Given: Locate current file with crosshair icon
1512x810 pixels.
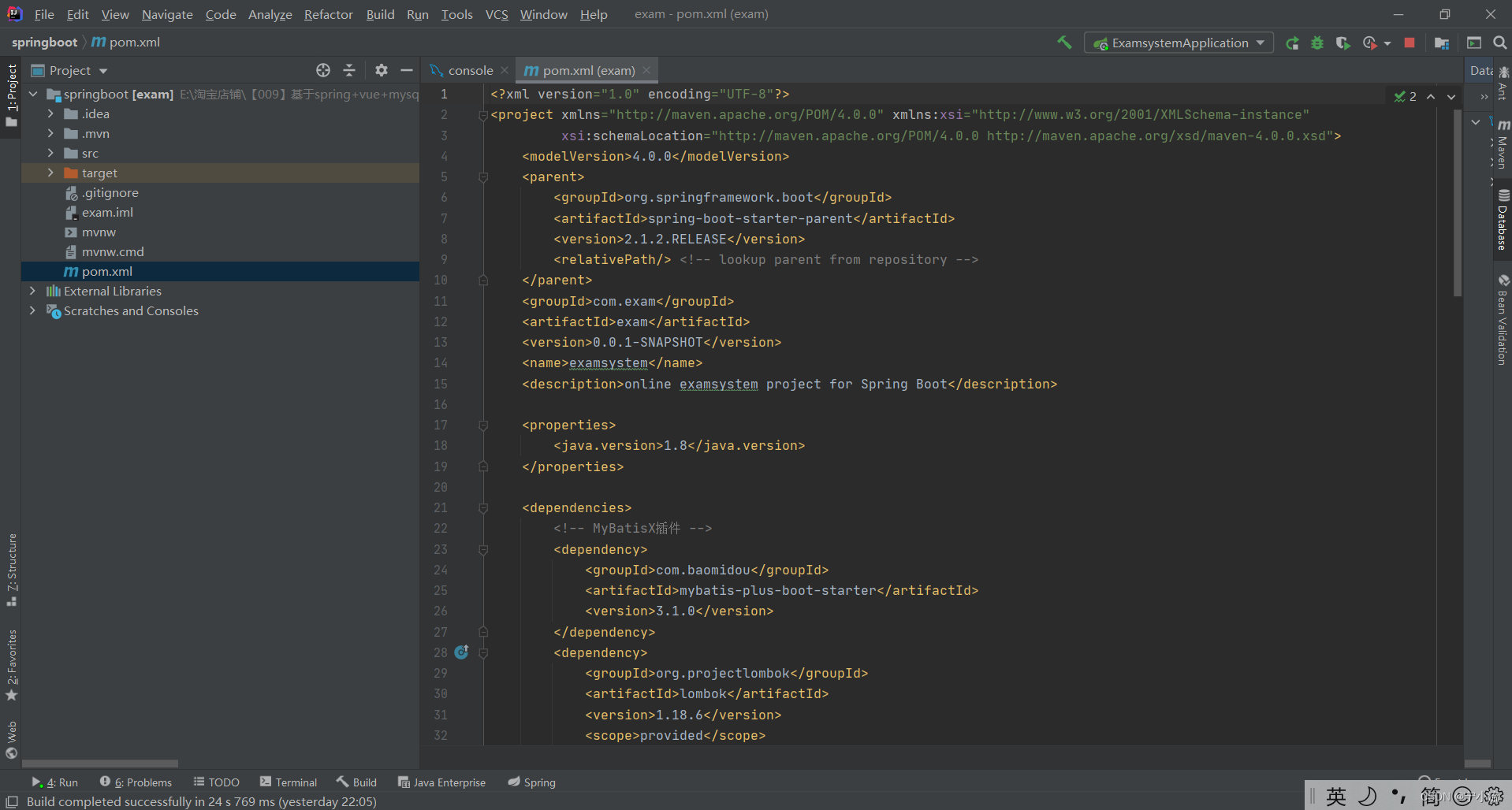Looking at the screenshot, I should (x=323, y=70).
